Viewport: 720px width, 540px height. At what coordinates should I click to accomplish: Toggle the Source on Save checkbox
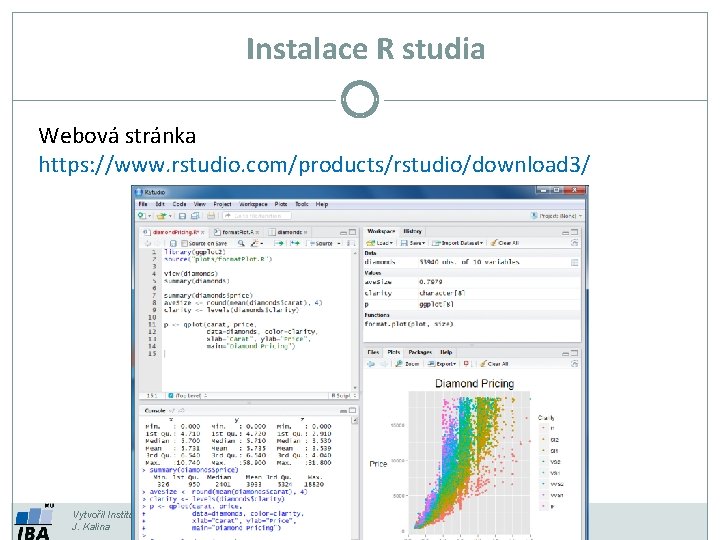[185, 243]
